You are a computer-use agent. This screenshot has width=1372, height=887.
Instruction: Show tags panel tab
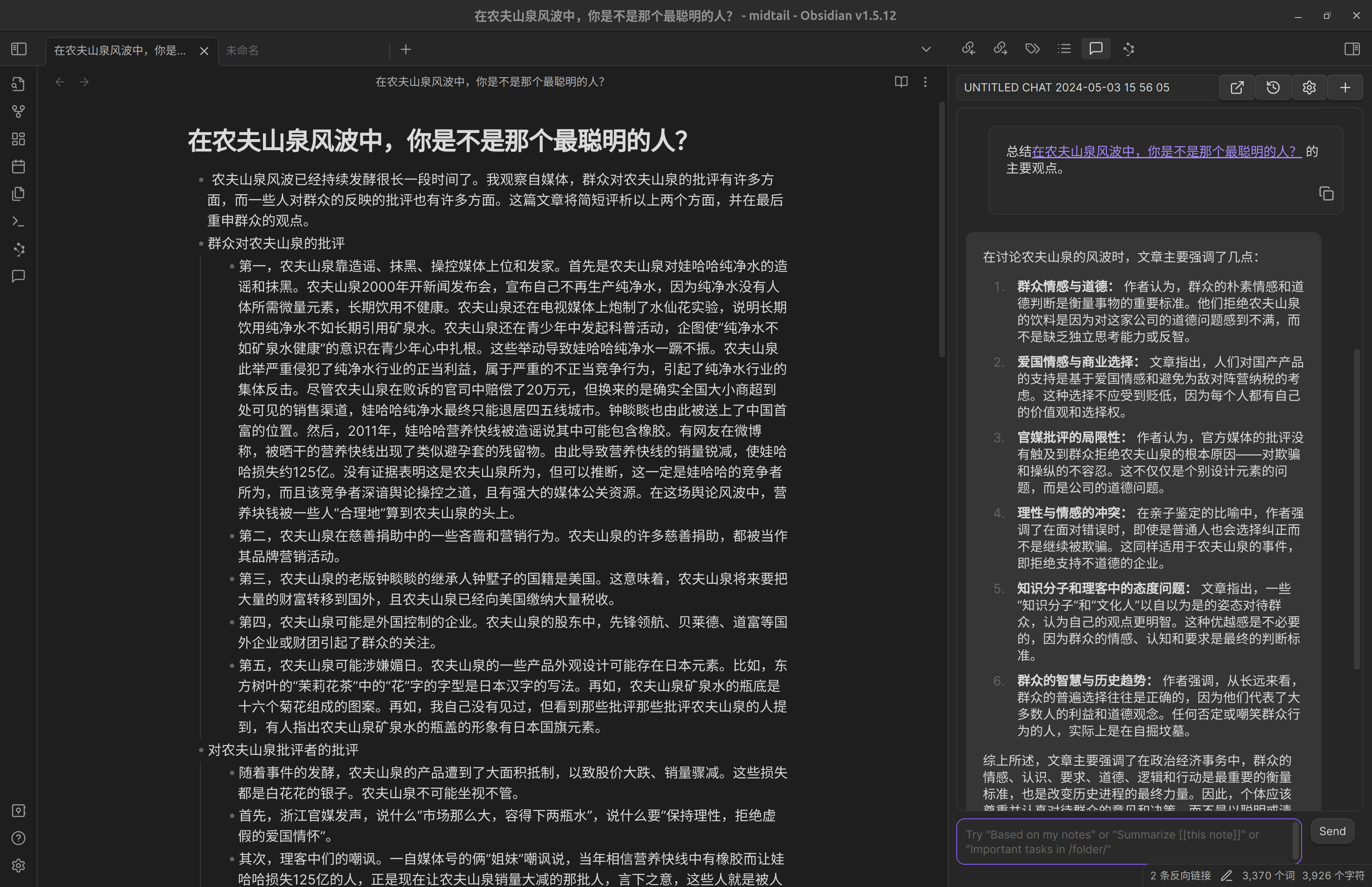coord(1032,49)
